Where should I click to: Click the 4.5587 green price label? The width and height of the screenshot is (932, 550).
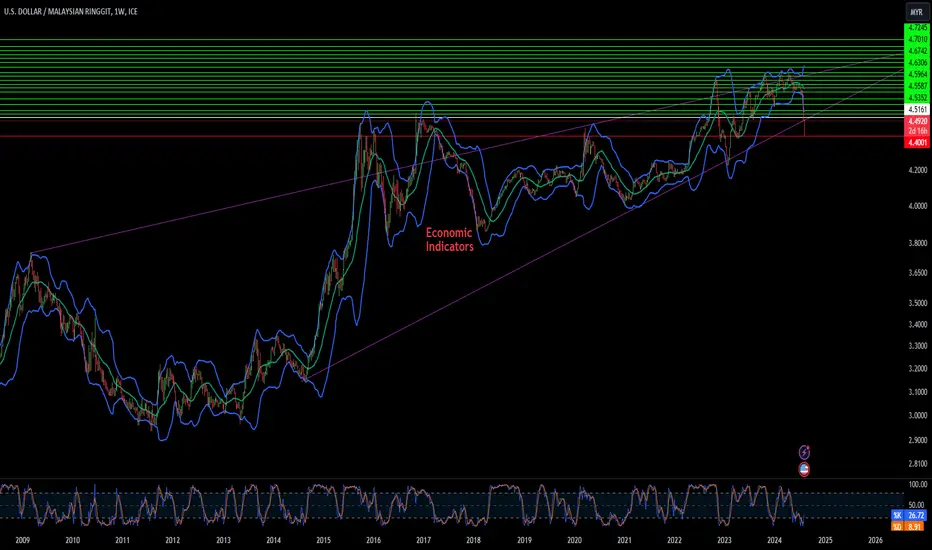[x=917, y=86]
